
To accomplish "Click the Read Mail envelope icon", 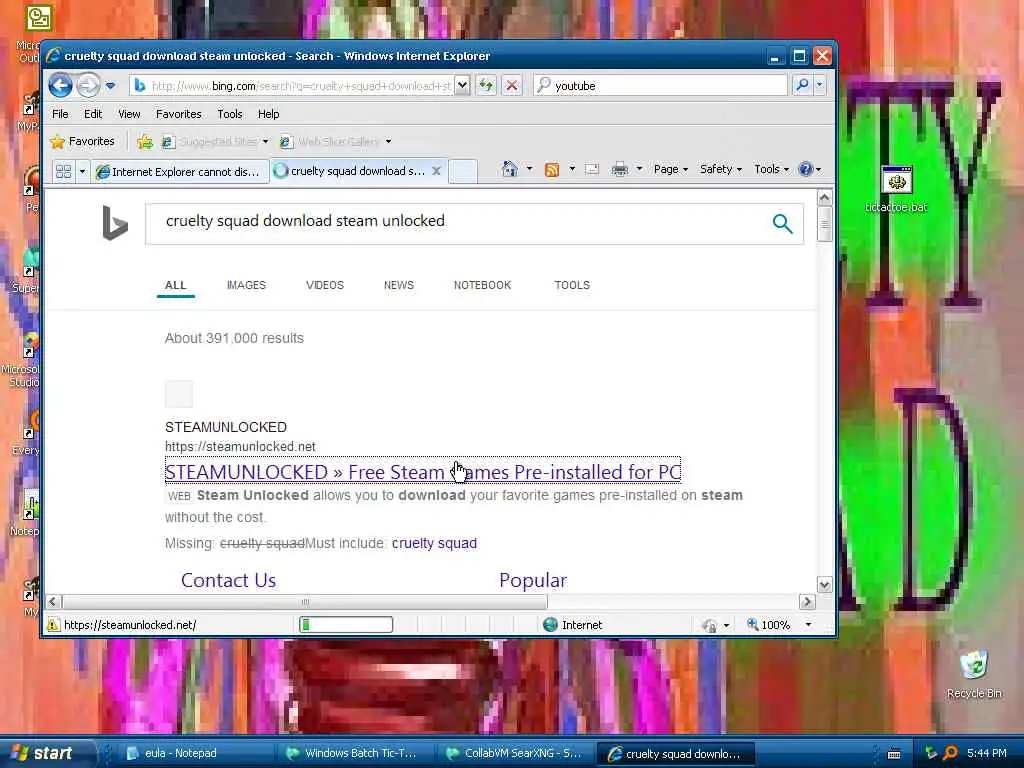I will point(592,170).
